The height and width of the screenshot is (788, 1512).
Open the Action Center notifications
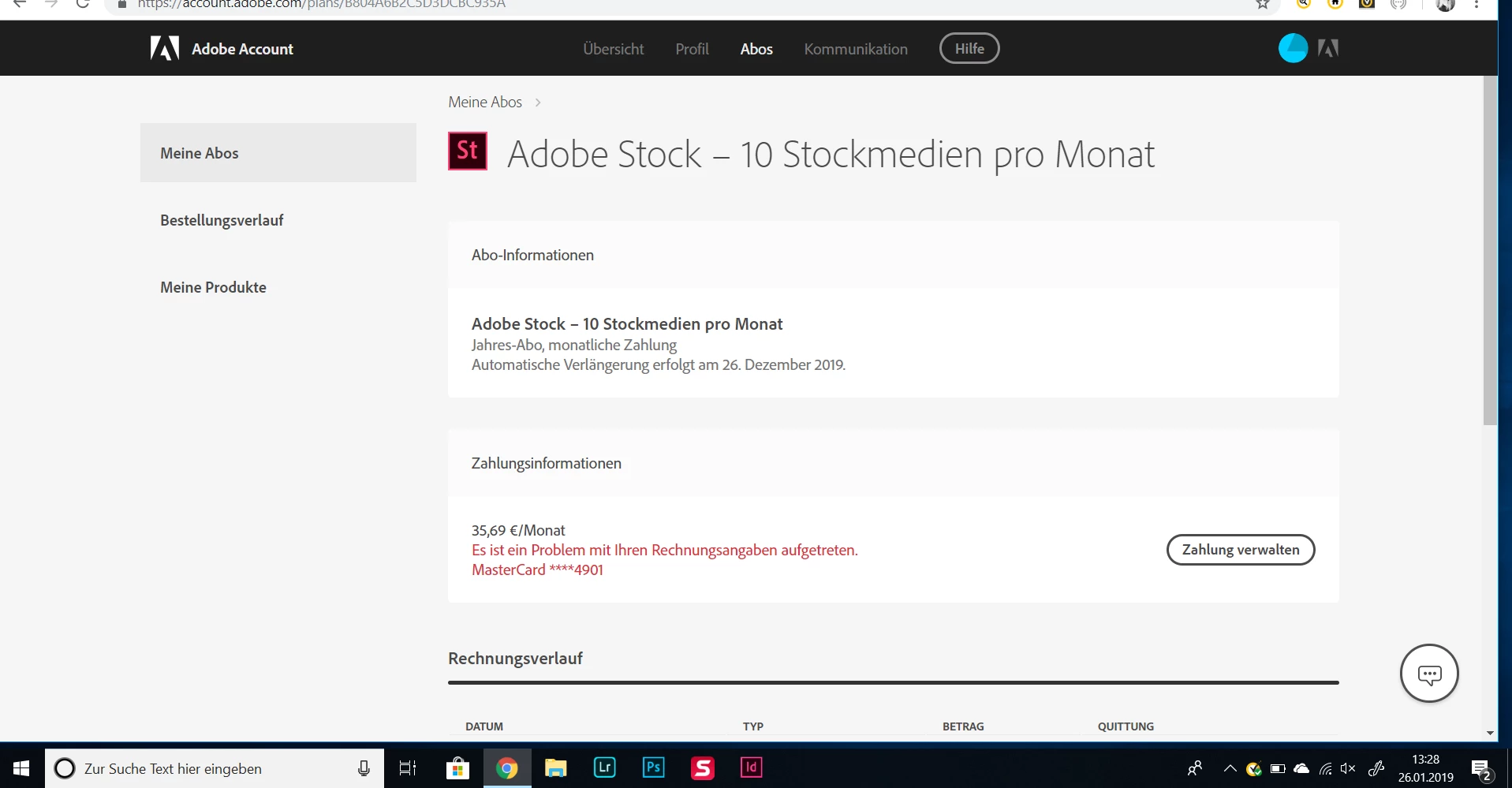[x=1480, y=769]
